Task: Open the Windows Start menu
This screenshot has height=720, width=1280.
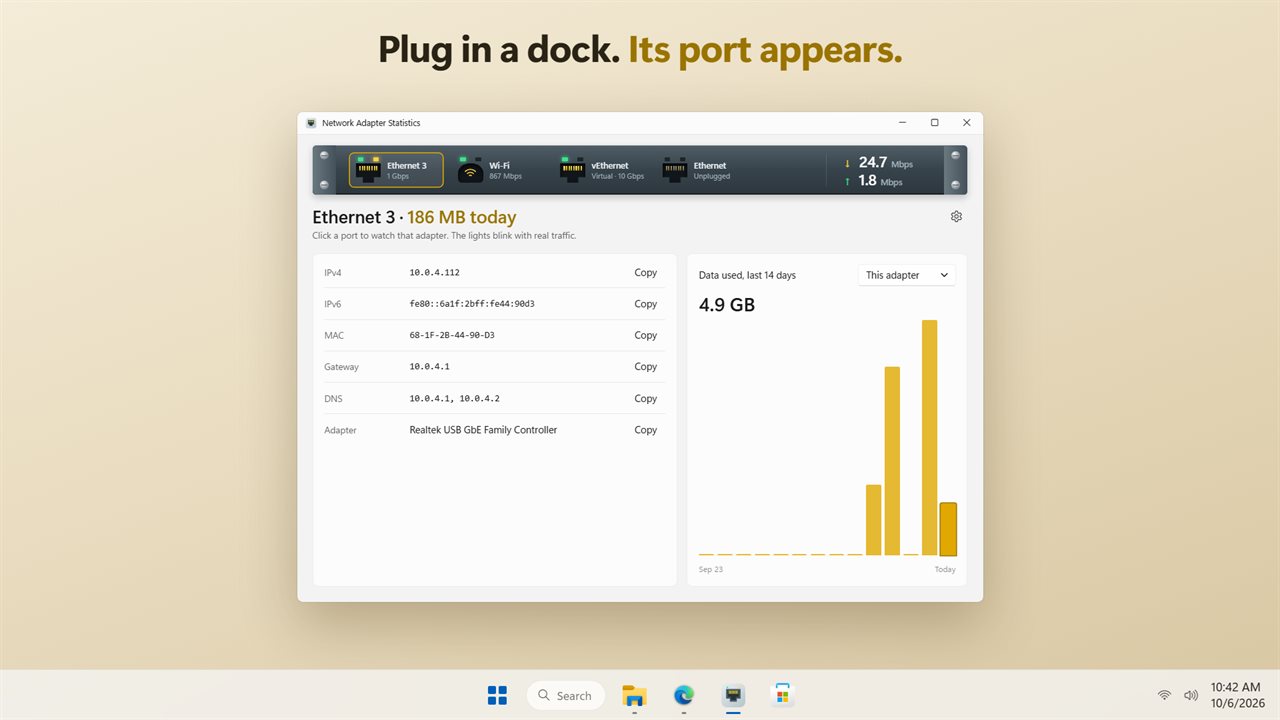Action: pos(497,695)
